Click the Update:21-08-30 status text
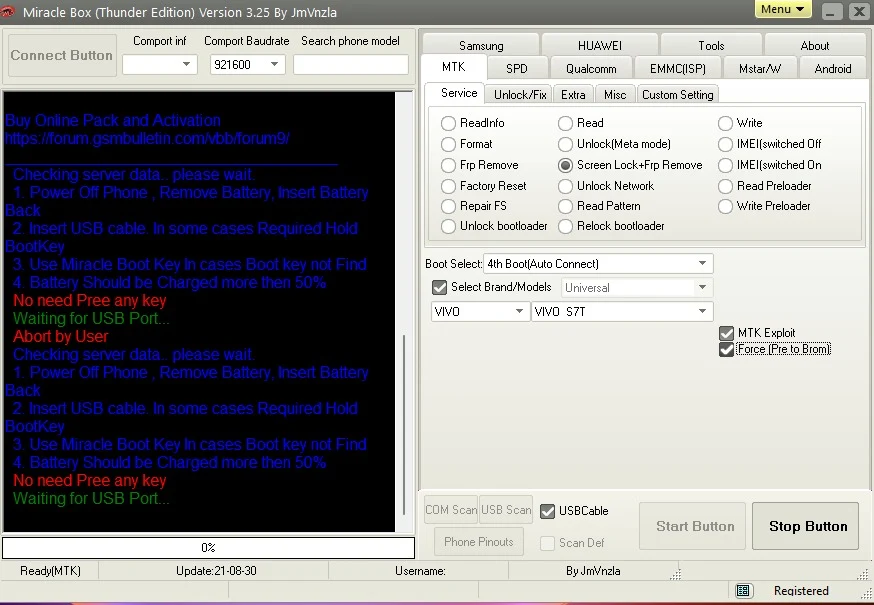Screen dimensions: 874x605 (x=216, y=571)
